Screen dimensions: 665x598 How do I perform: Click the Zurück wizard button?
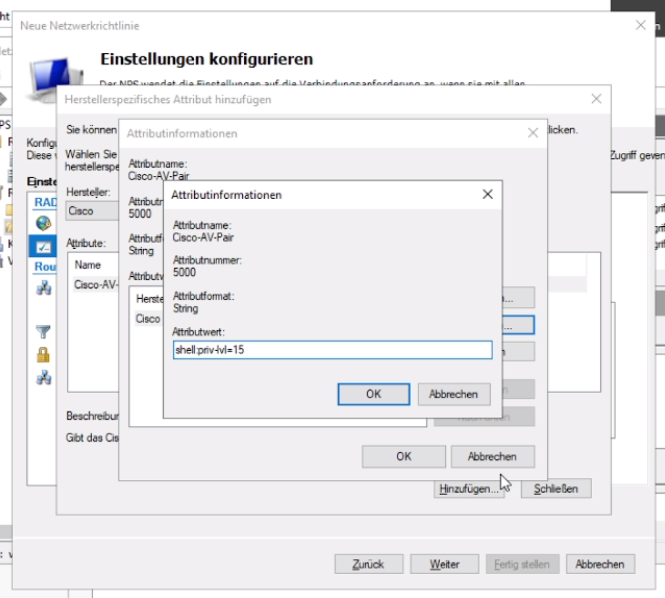[369, 564]
